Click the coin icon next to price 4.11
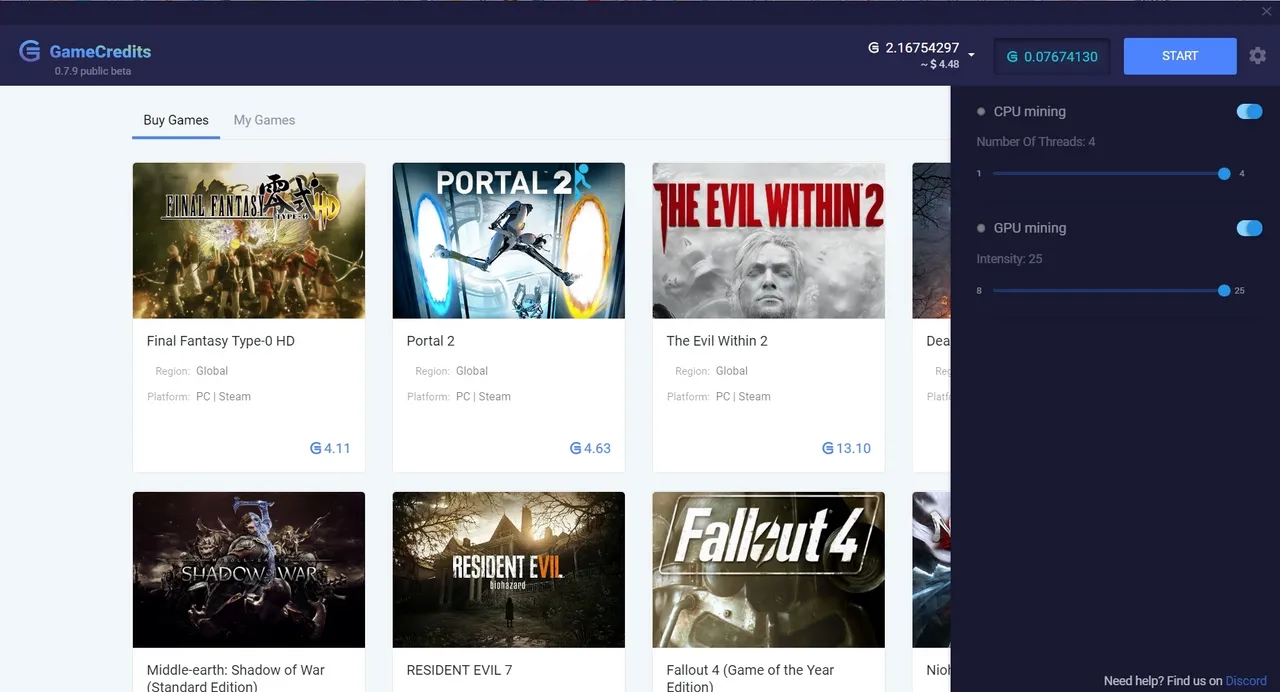This screenshot has width=1280, height=692. (315, 449)
